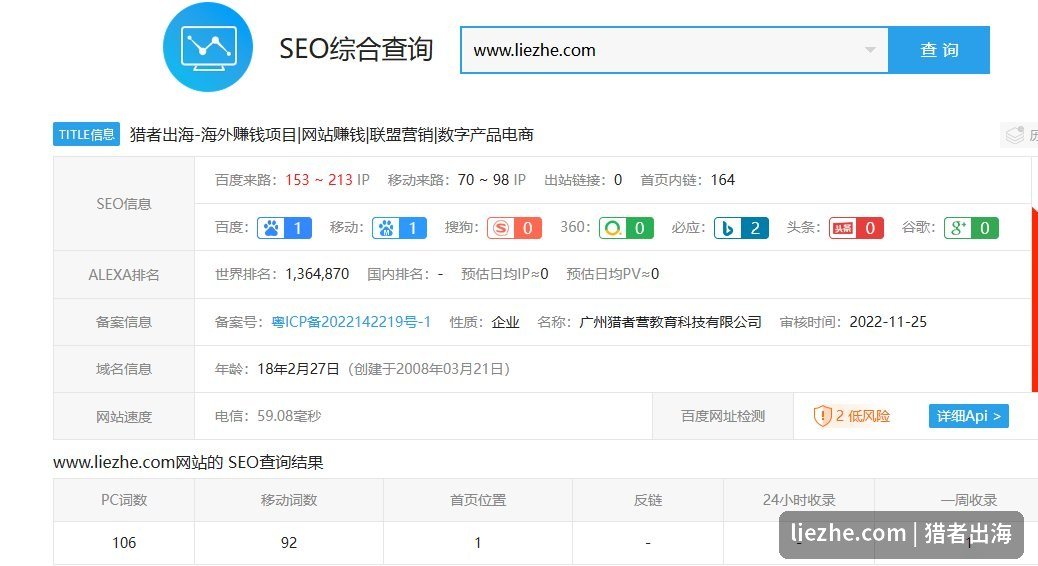Click the 网站速度 row label

[x=124, y=416]
